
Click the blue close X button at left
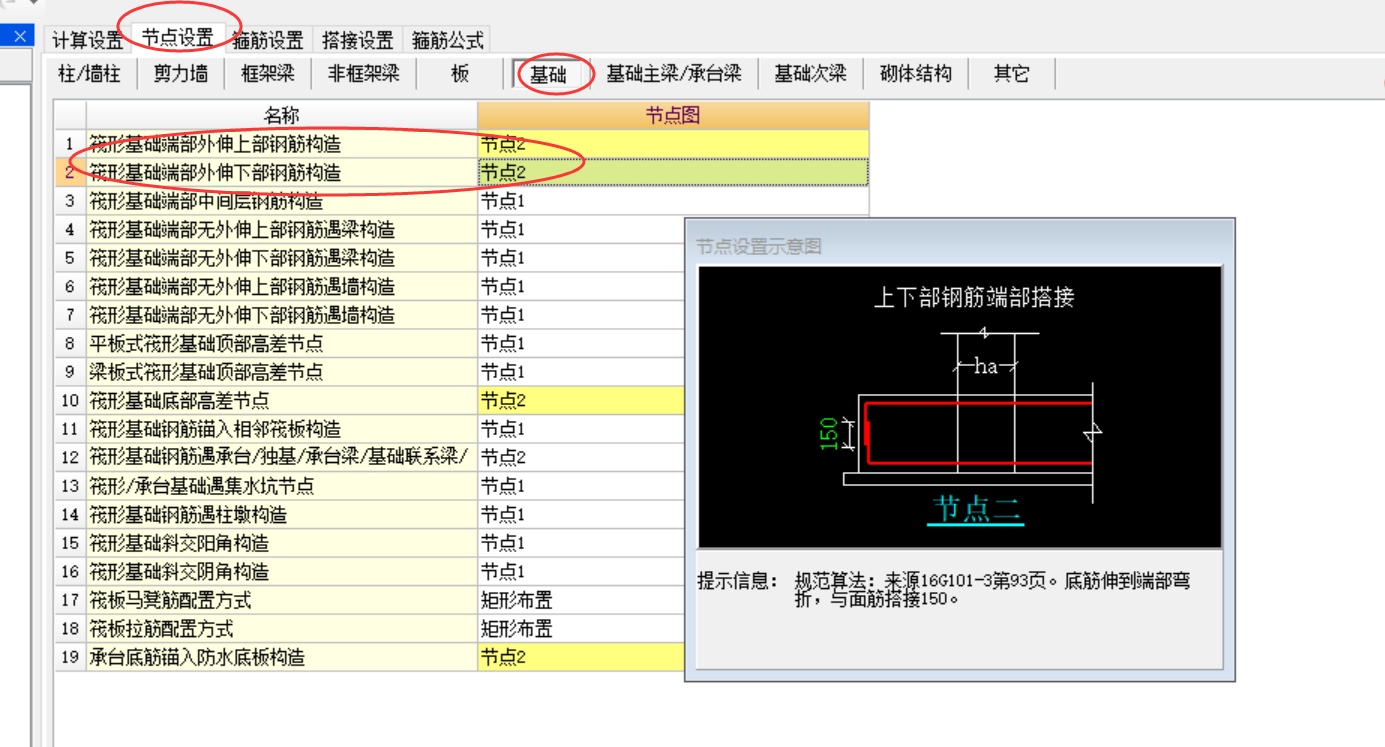tap(19, 36)
